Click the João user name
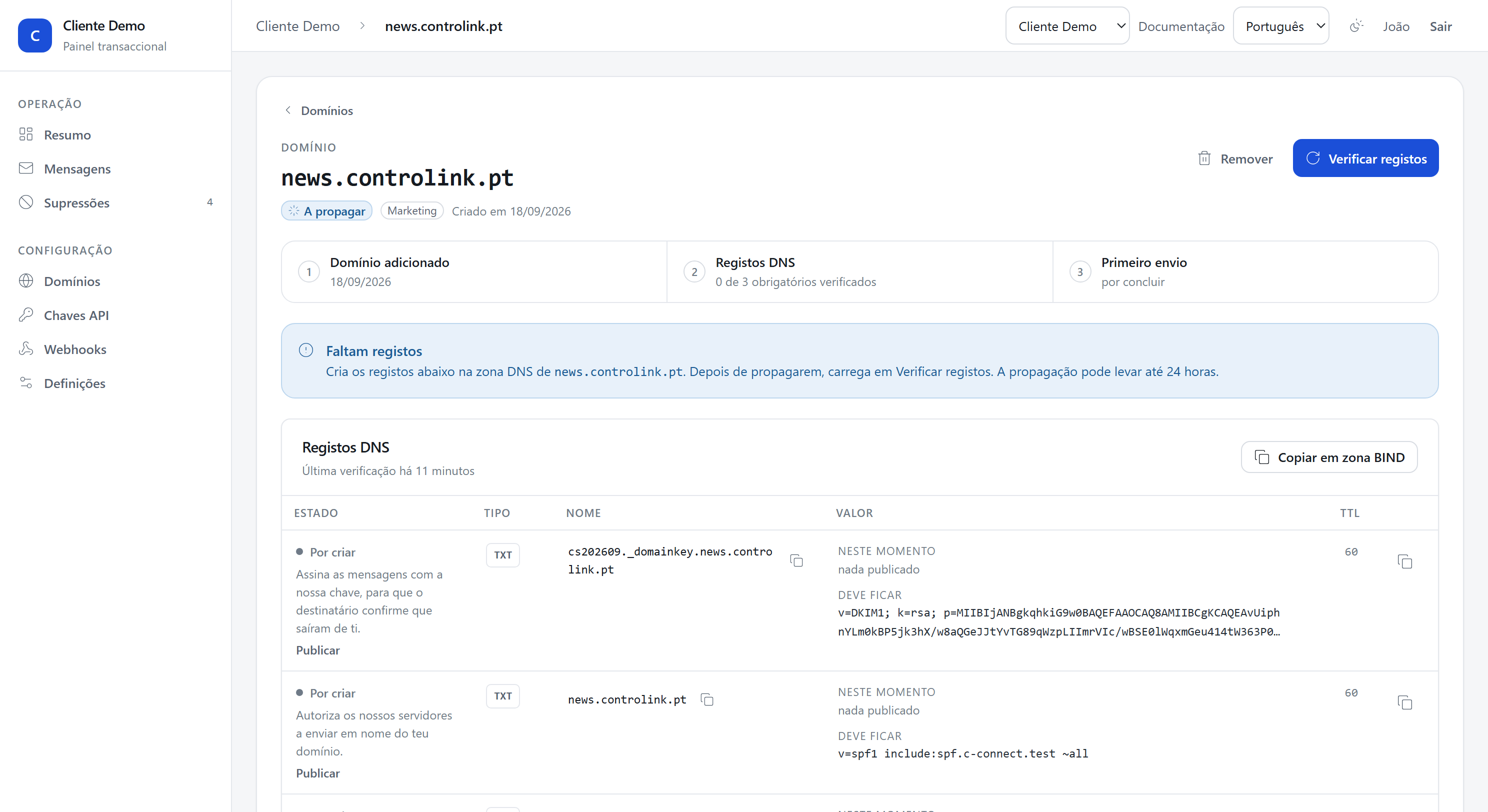This screenshot has height=812, width=1488. pyautogui.click(x=1395, y=26)
